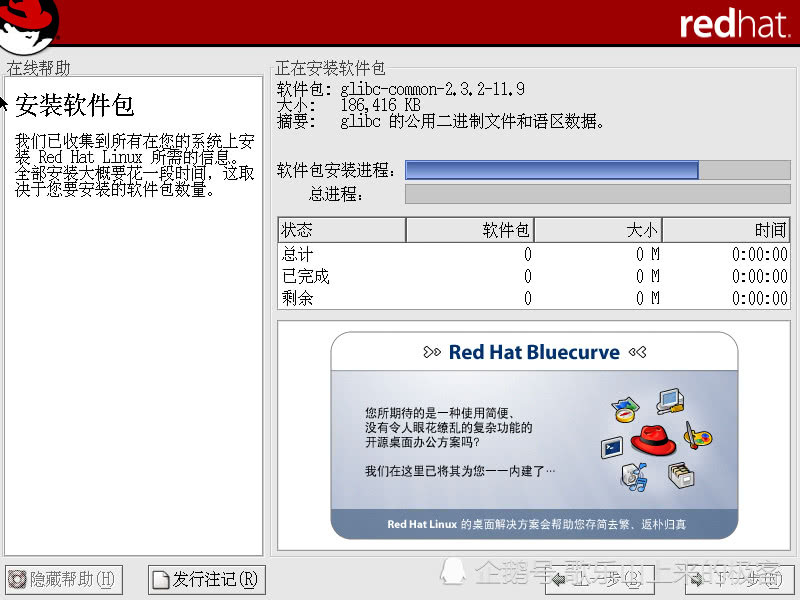Select the 总计 row label
800x600 pixels.
click(297, 254)
